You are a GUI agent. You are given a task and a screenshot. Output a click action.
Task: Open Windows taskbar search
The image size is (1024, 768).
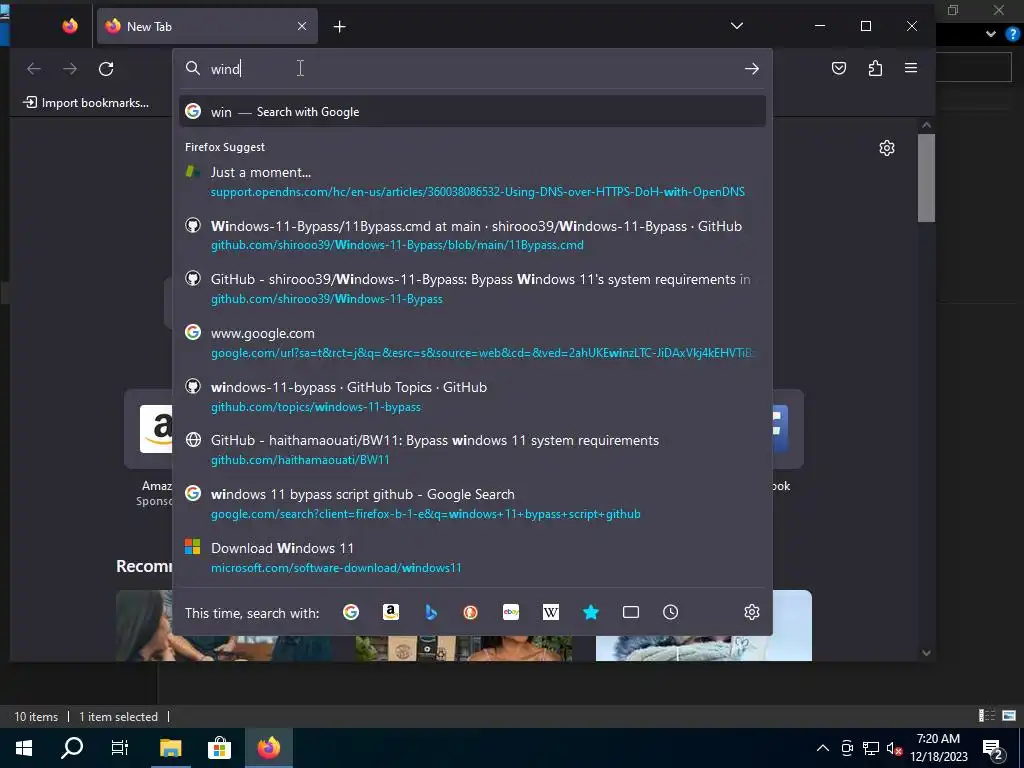click(72, 748)
